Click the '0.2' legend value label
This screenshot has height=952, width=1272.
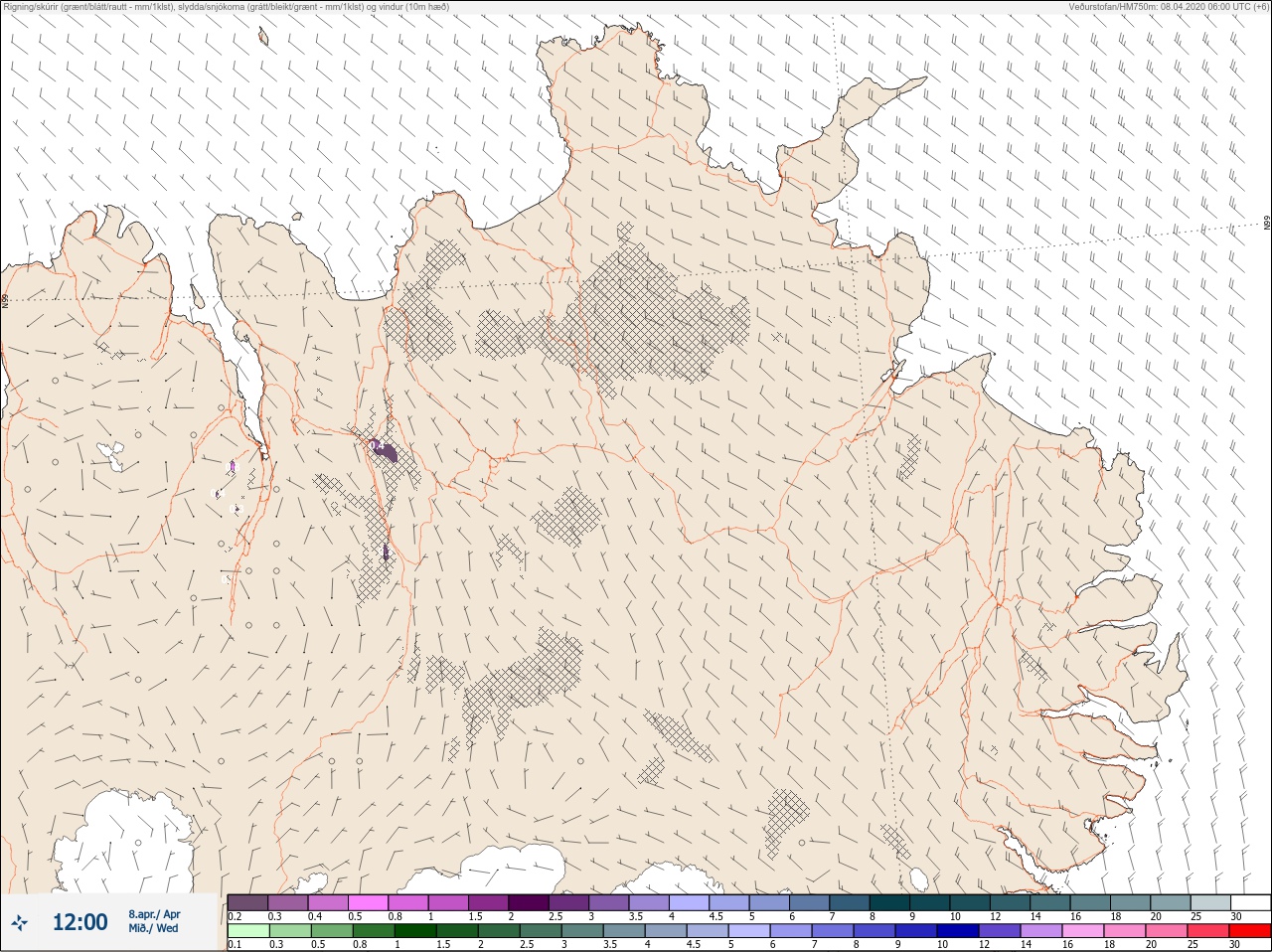[235, 916]
